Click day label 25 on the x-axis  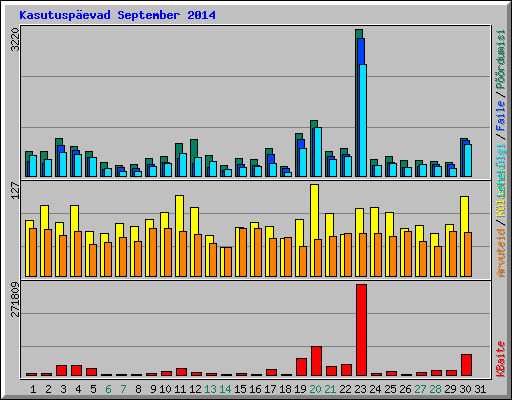coord(390,389)
